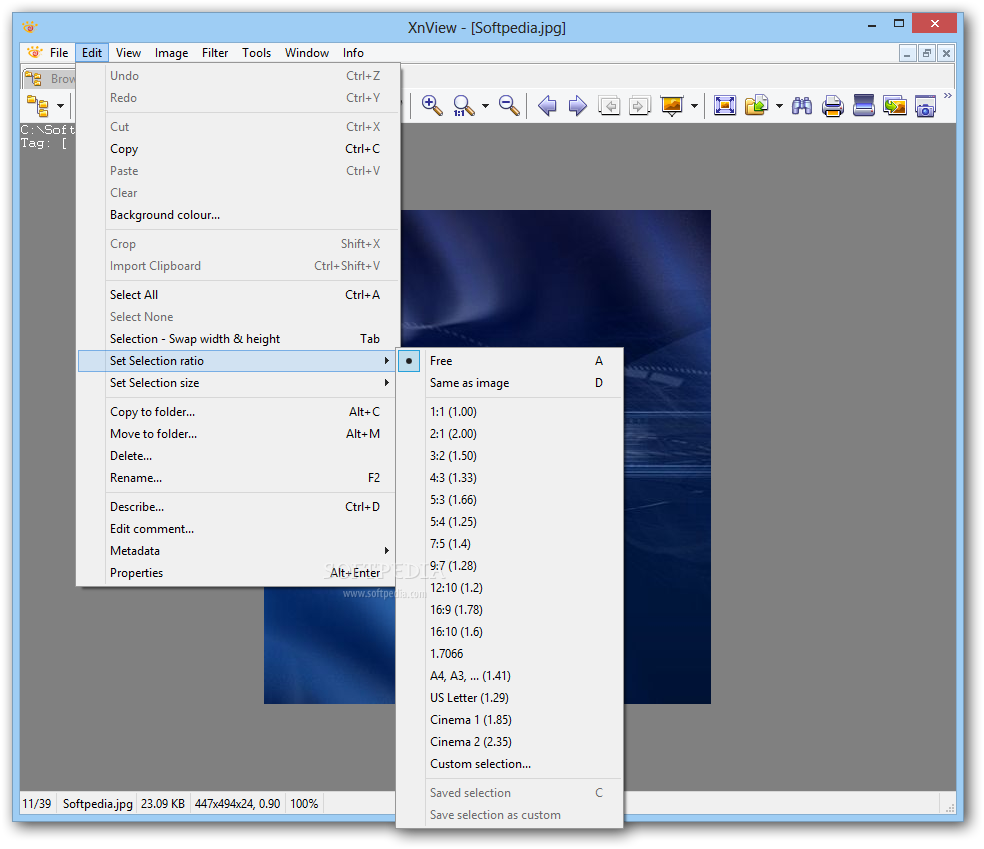984x849 pixels.
Task: Open the Image menu
Action: [x=171, y=53]
